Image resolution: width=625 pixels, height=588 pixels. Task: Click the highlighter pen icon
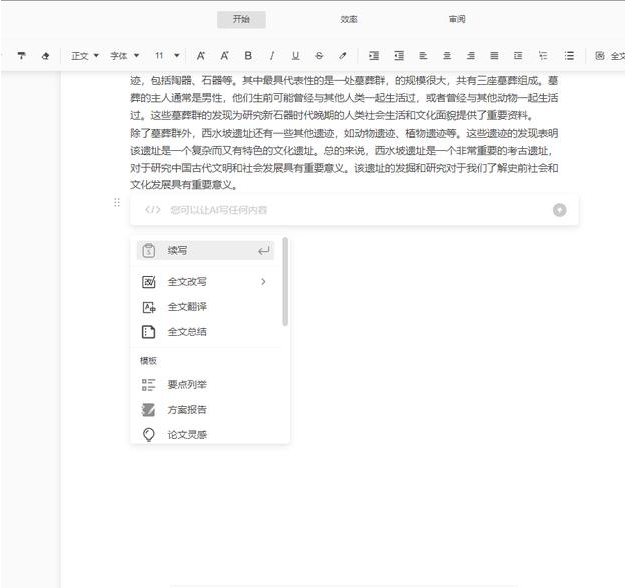[343, 56]
